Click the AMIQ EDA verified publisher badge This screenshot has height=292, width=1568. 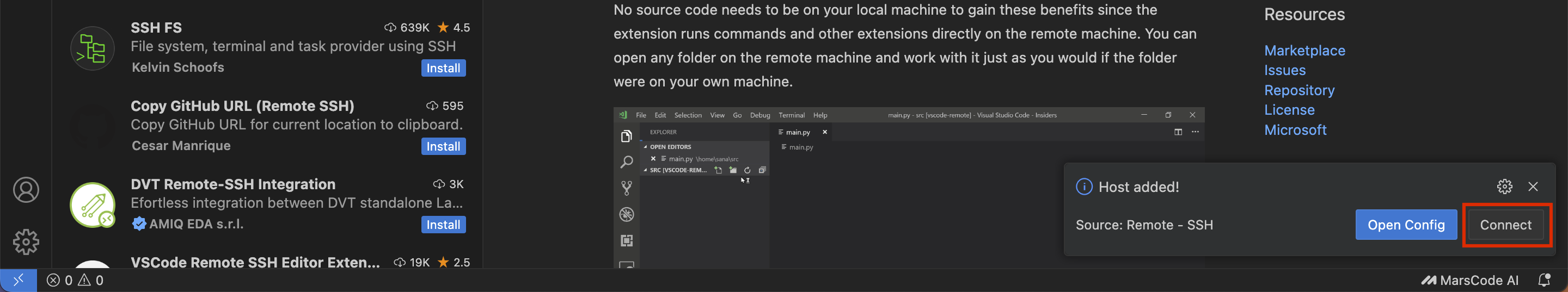(x=139, y=224)
